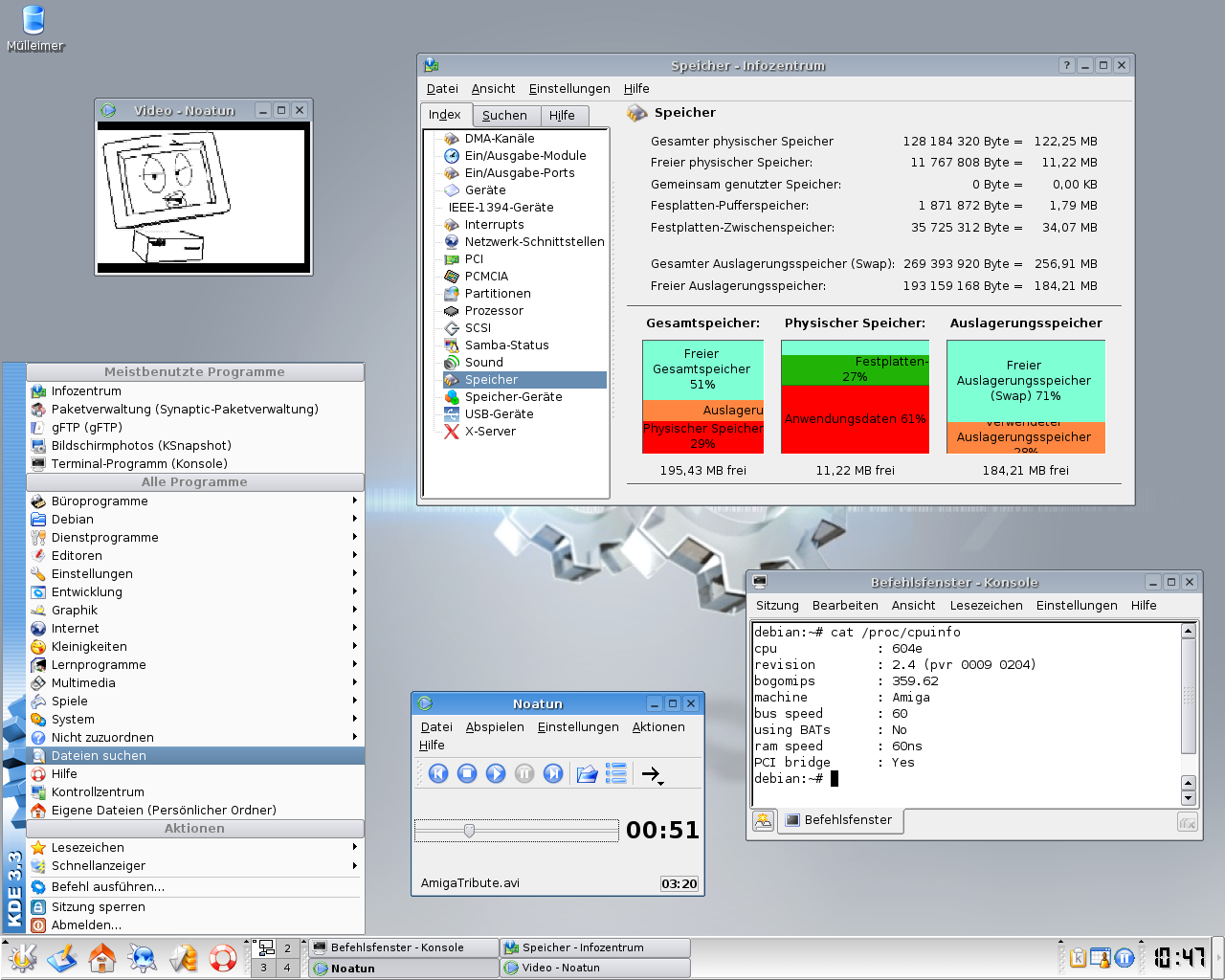Select Prozessor in the index list
This screenshot has width=1225, height=980.
click(494, 311)
